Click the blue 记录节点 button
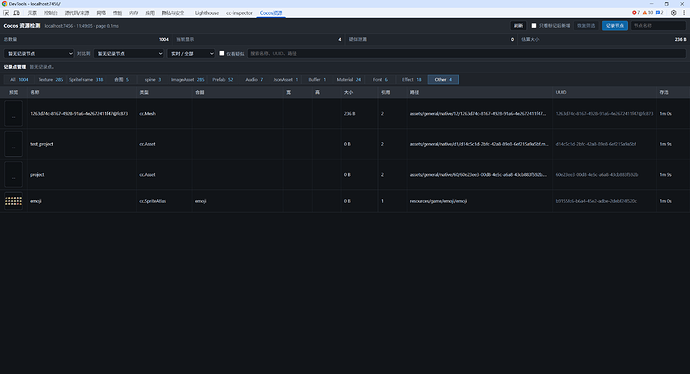Screen dimensions: 690x374 point(615,26)
